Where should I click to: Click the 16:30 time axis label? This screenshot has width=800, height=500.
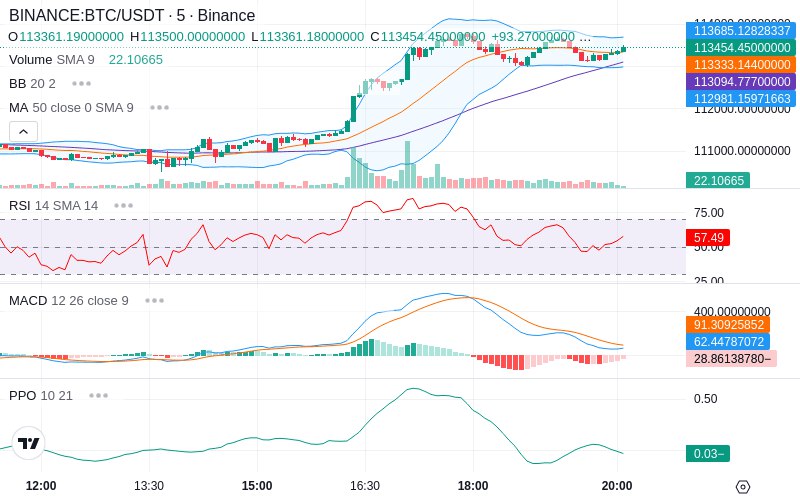pos(365,486)
